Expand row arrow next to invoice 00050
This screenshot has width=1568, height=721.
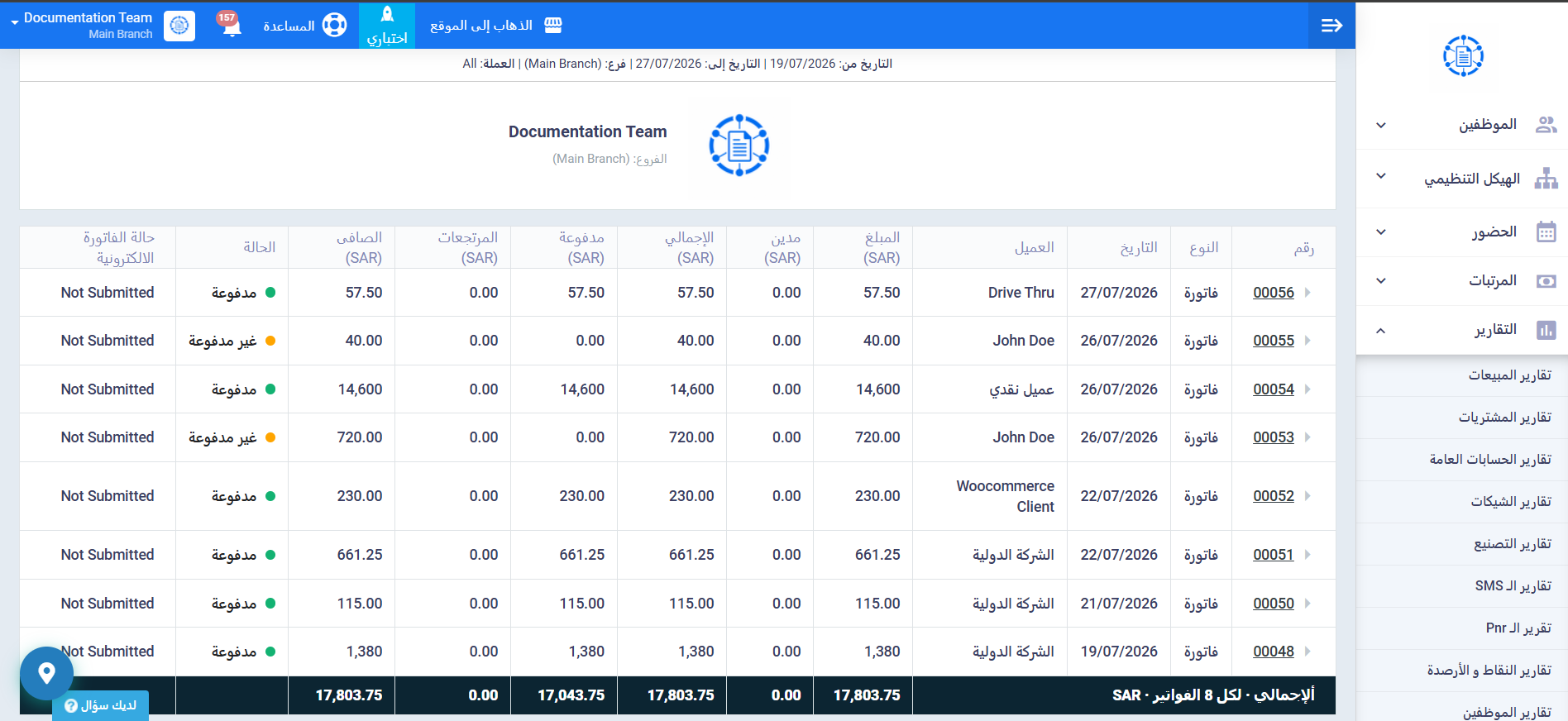coord(1307,604)
